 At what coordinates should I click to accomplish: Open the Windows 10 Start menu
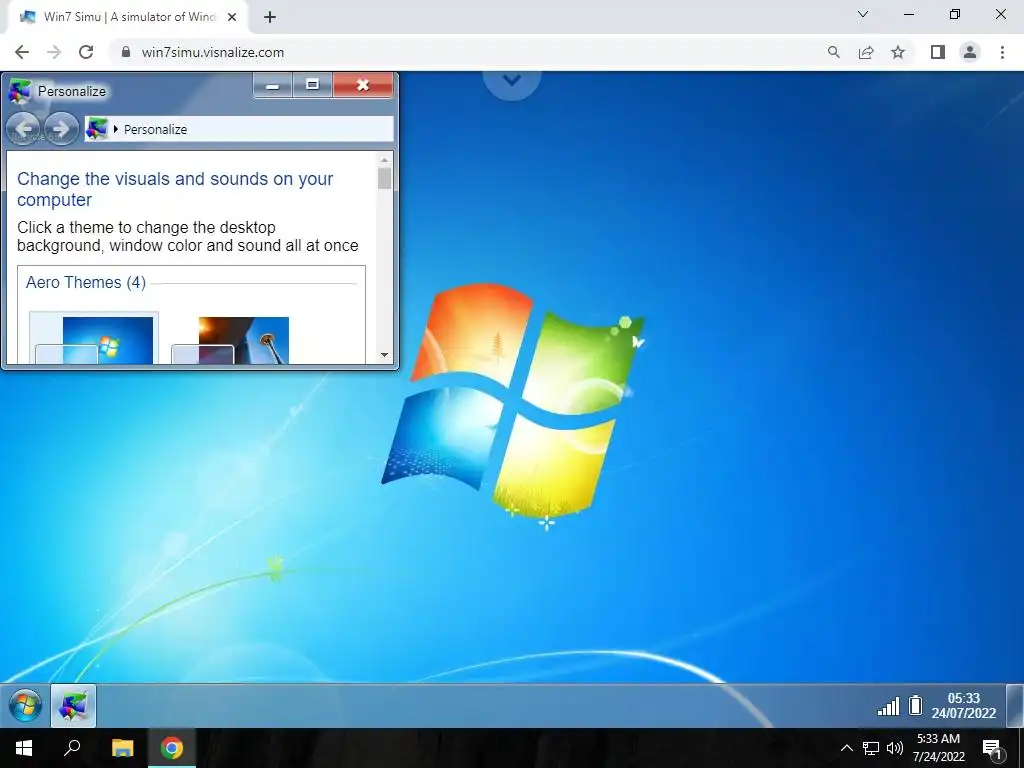coord(24,748)
